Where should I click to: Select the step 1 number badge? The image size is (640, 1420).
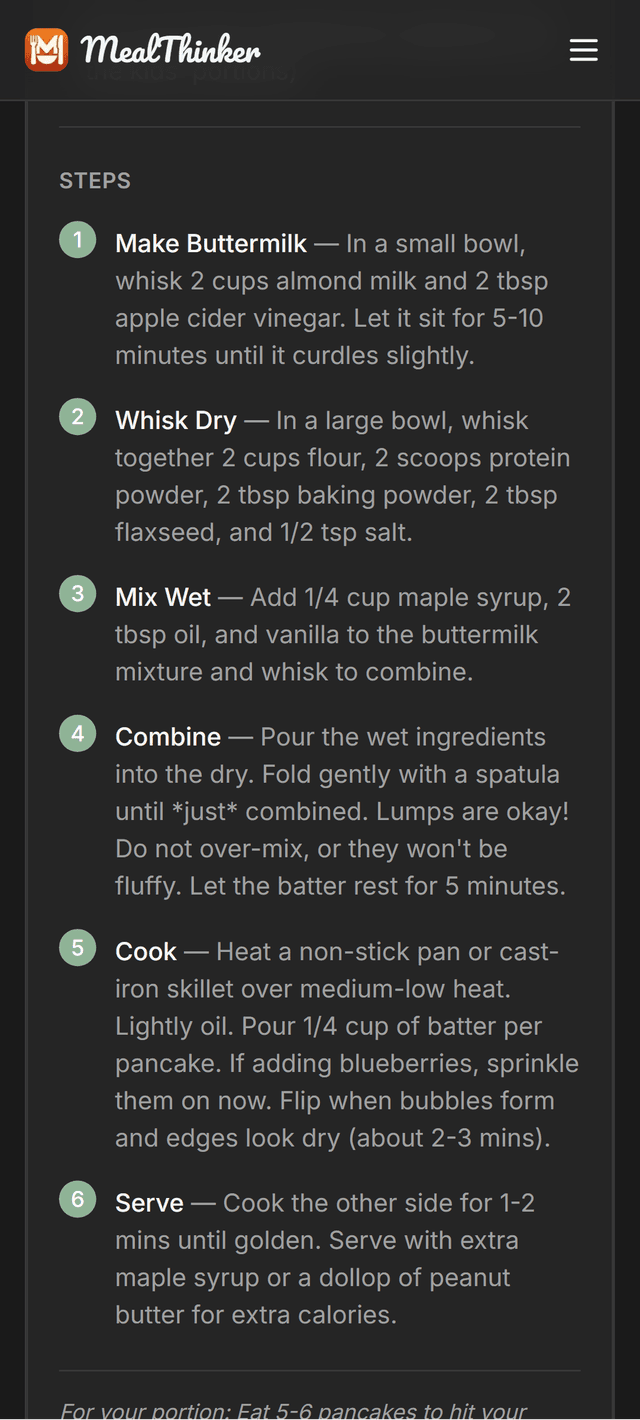point(77,240)
